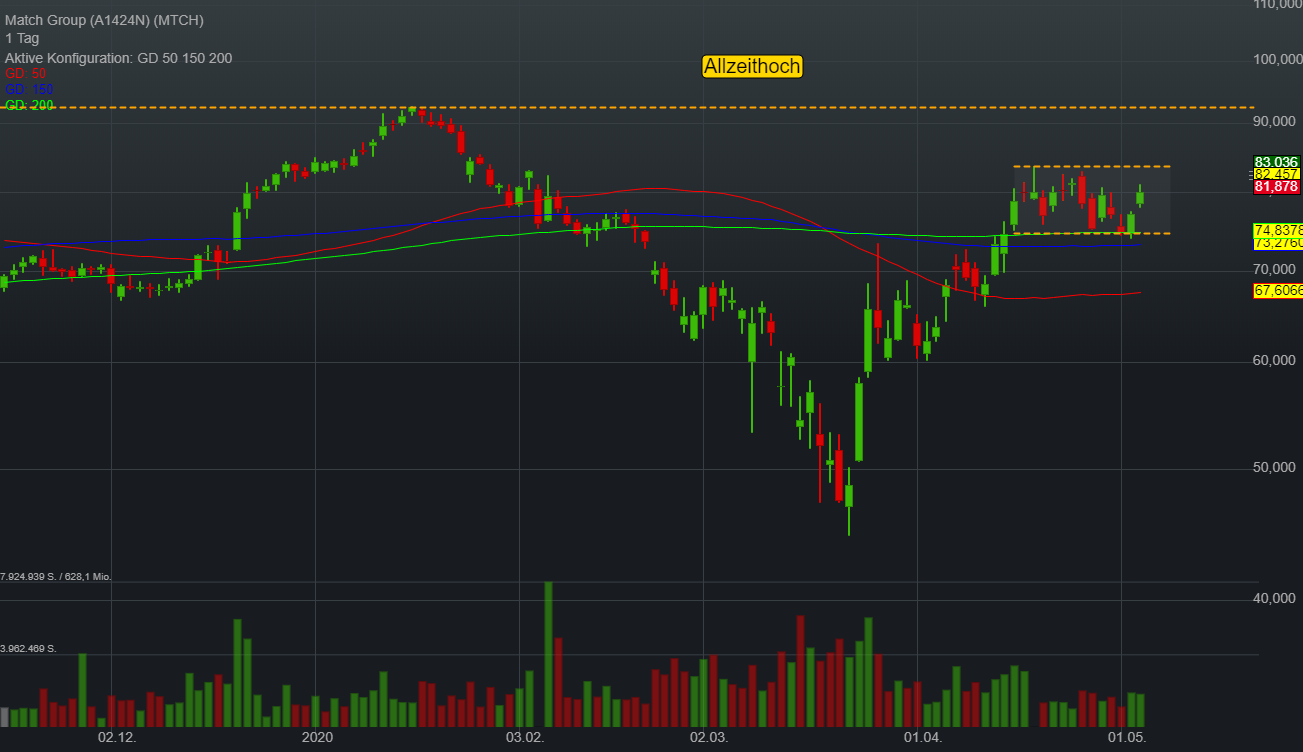This screenshot has width=1303, height=752.
Task: Click the '1 Tag' timeframe label
Action: tap(22, 39)
